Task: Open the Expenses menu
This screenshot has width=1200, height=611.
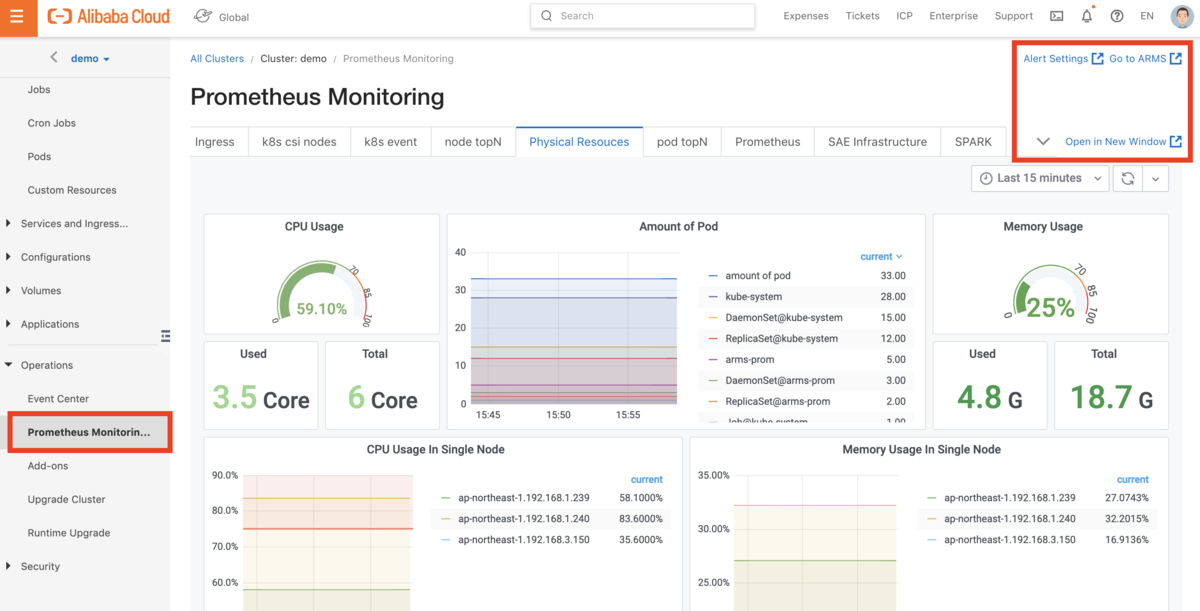Action: pyautogui.click(x=806, y=16)
